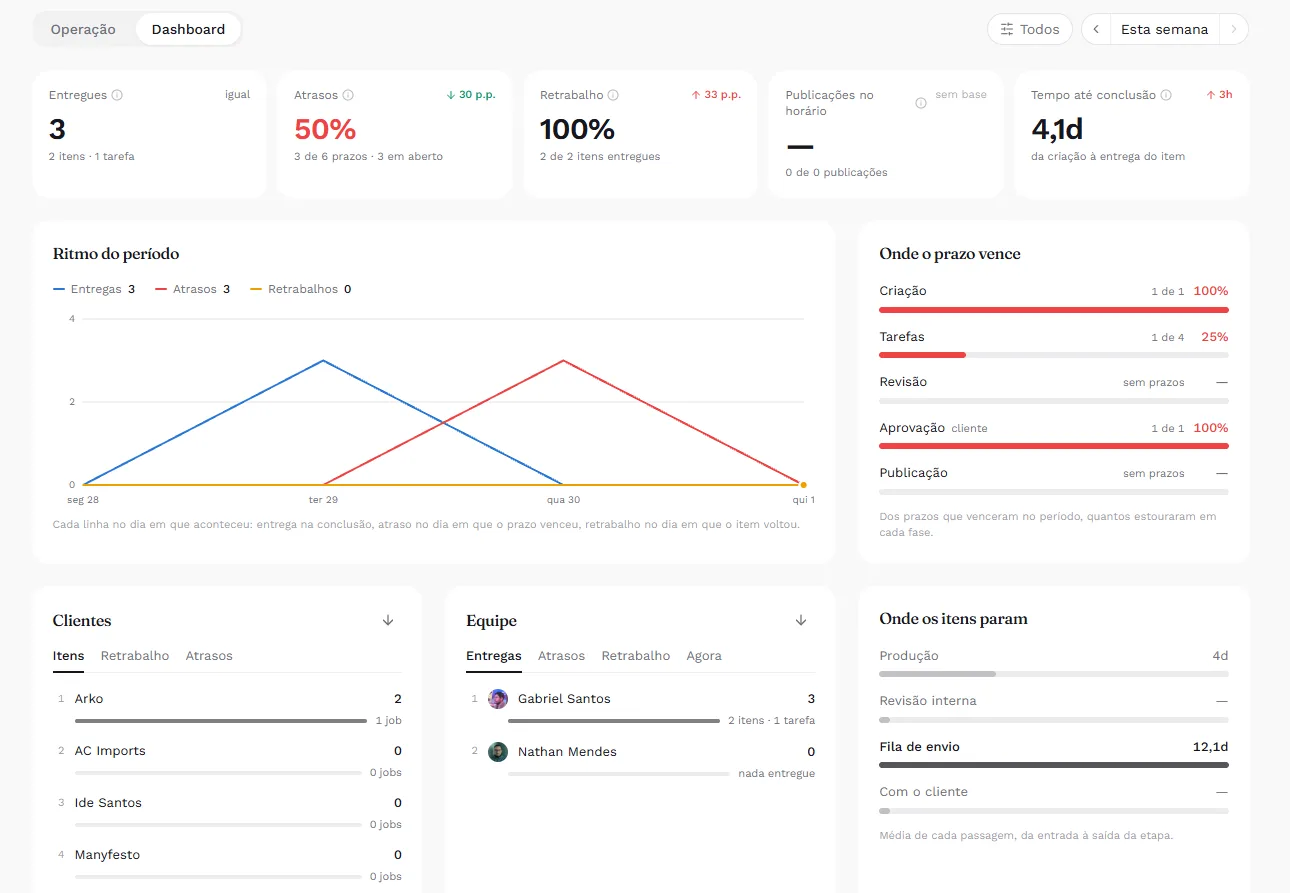Viewport: 1290px width, 893px height.
Task: Click the Tarefas deadline progress bar
Action: [1054, 355]
